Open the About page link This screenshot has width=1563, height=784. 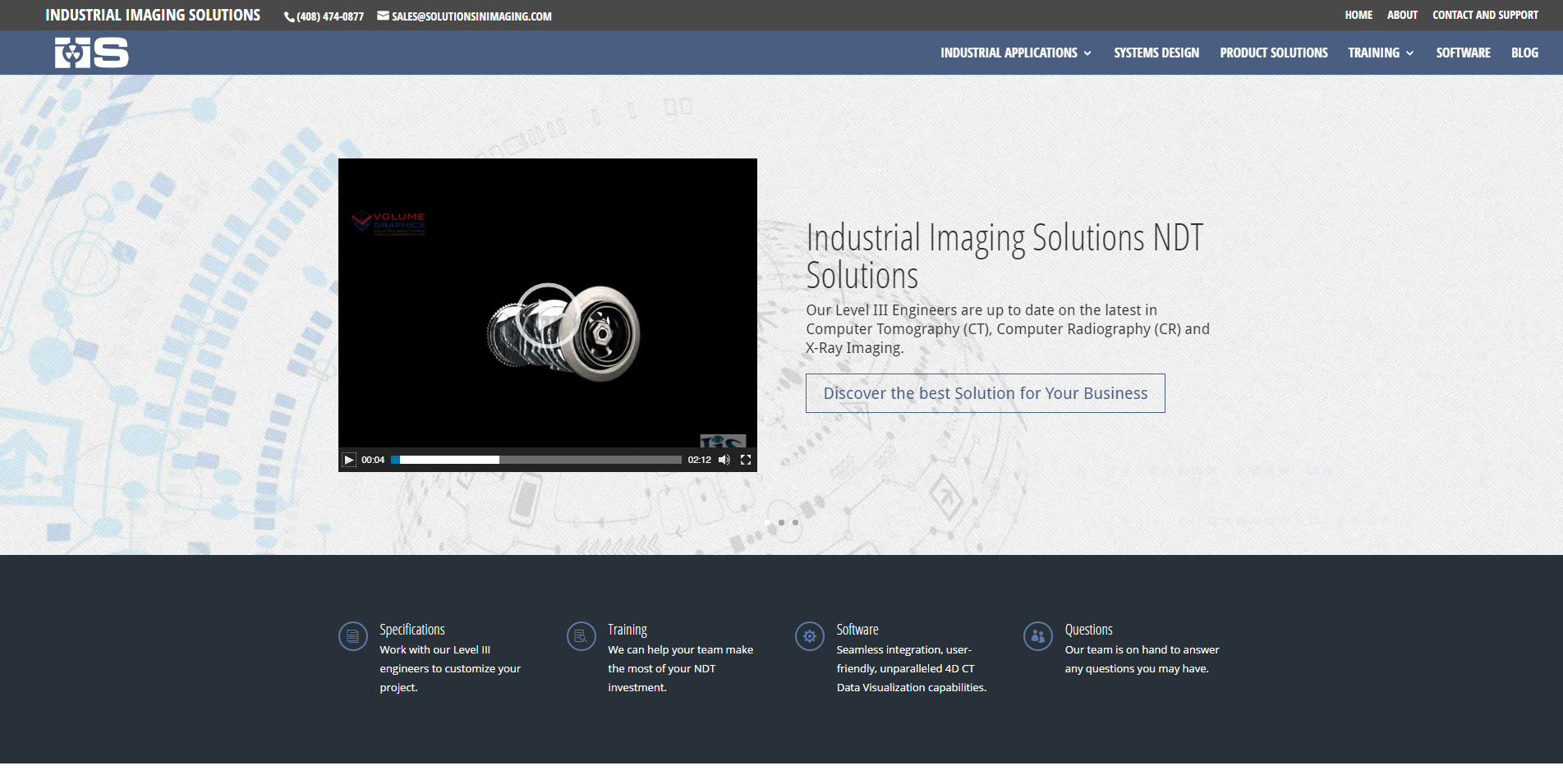pos(1402,15)
